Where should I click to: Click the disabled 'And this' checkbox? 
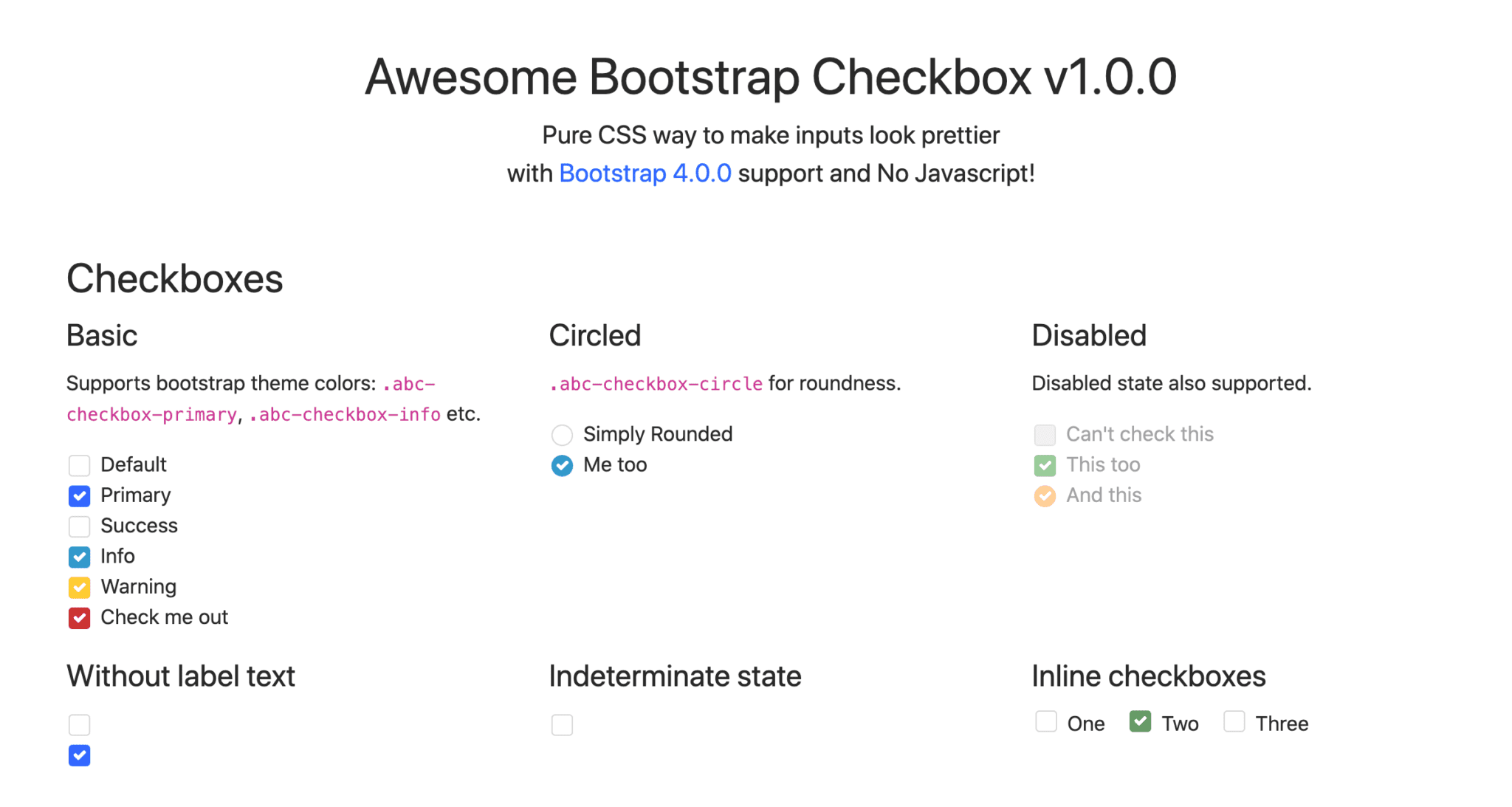[1045, 495]
